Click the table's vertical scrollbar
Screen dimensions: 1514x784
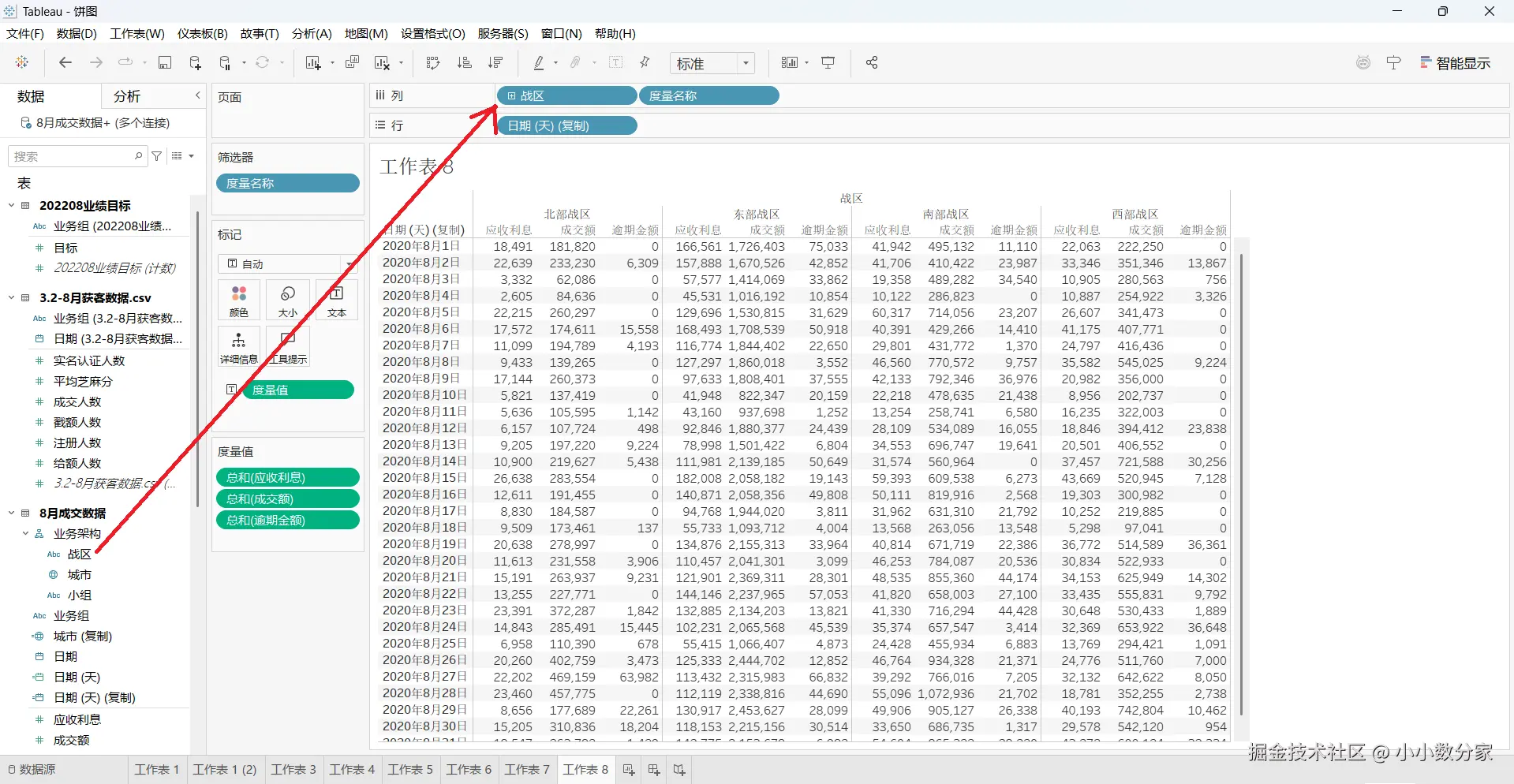click(x=1241, y=484)
